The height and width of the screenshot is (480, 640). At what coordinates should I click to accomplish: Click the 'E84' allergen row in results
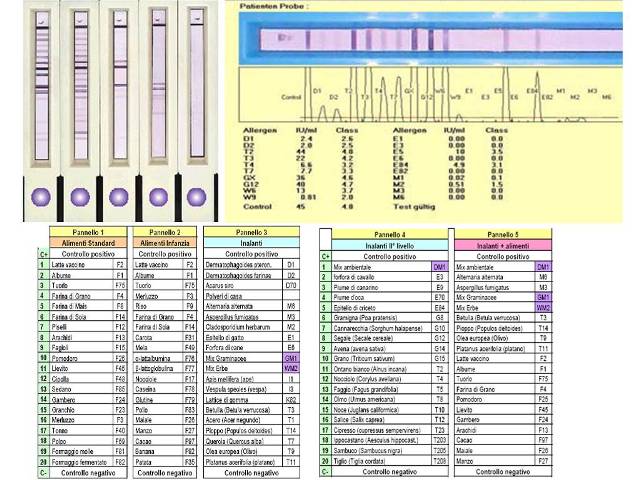coord(448,164)
